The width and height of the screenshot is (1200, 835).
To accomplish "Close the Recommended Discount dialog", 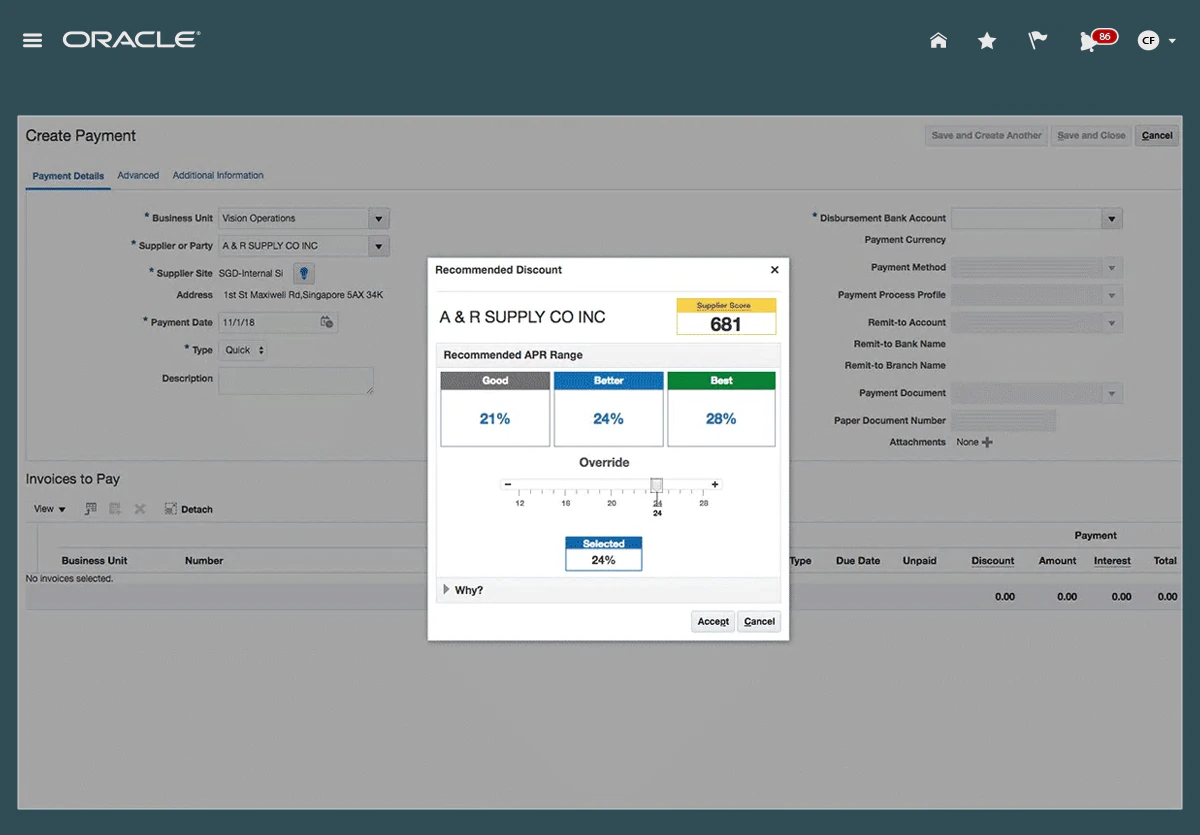I will pos(774,270).
